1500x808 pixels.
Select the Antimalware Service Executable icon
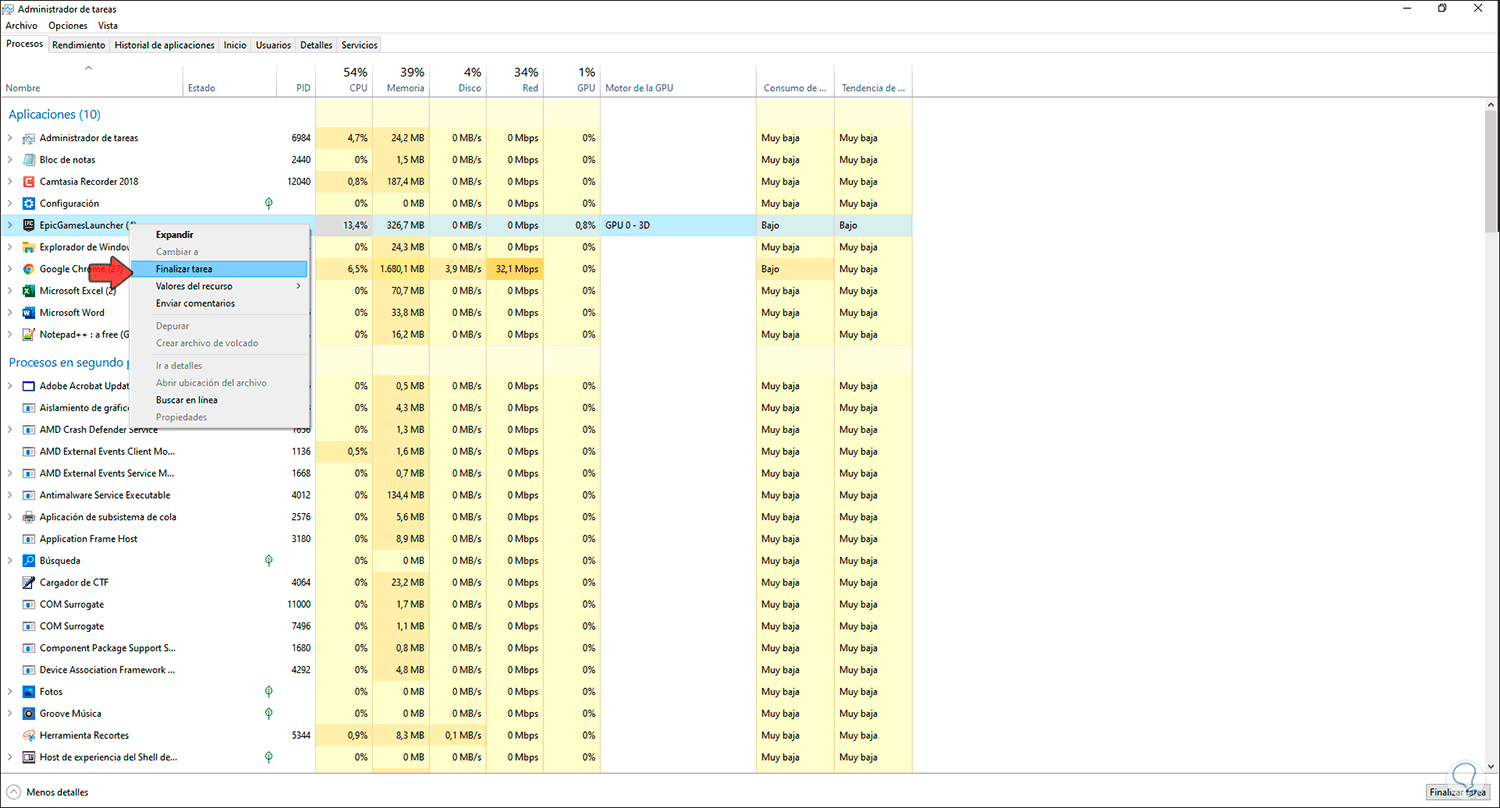[28, 495]
